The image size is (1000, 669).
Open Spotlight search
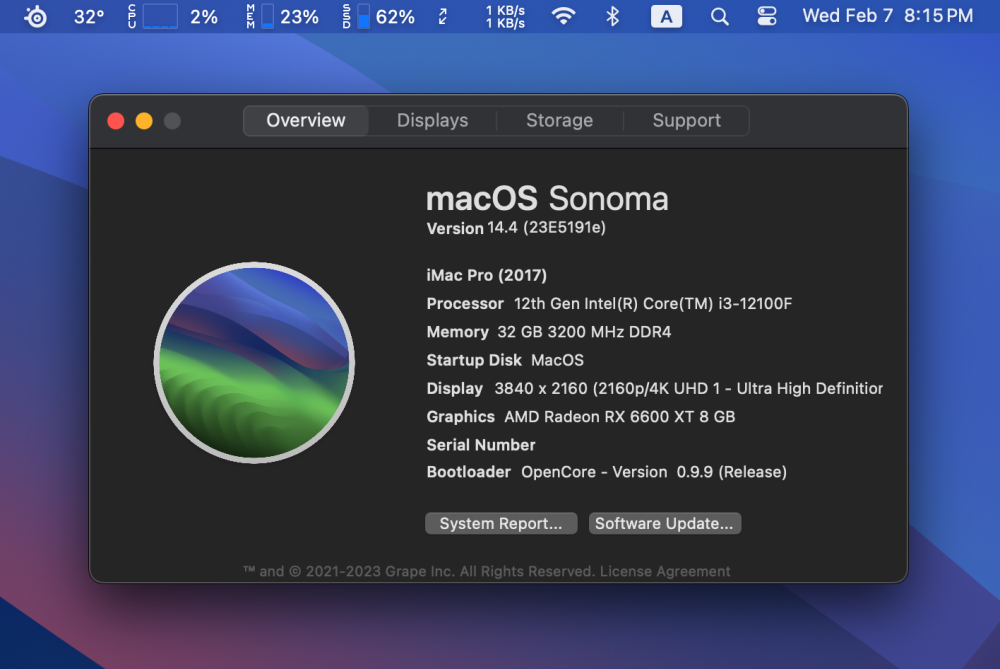pos(719,17)
